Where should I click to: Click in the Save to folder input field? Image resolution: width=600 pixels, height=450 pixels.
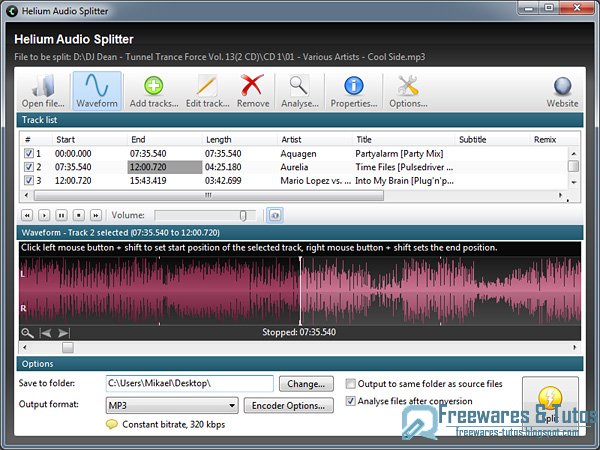tap(189, 383)
